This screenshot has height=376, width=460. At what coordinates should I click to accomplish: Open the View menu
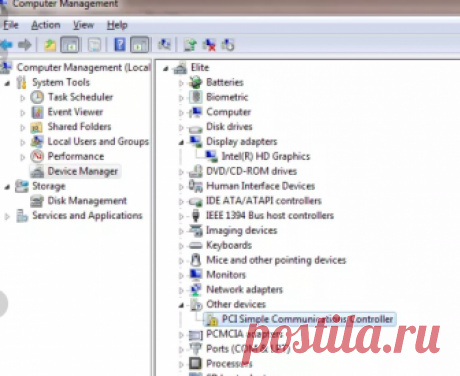coord(83,25)
